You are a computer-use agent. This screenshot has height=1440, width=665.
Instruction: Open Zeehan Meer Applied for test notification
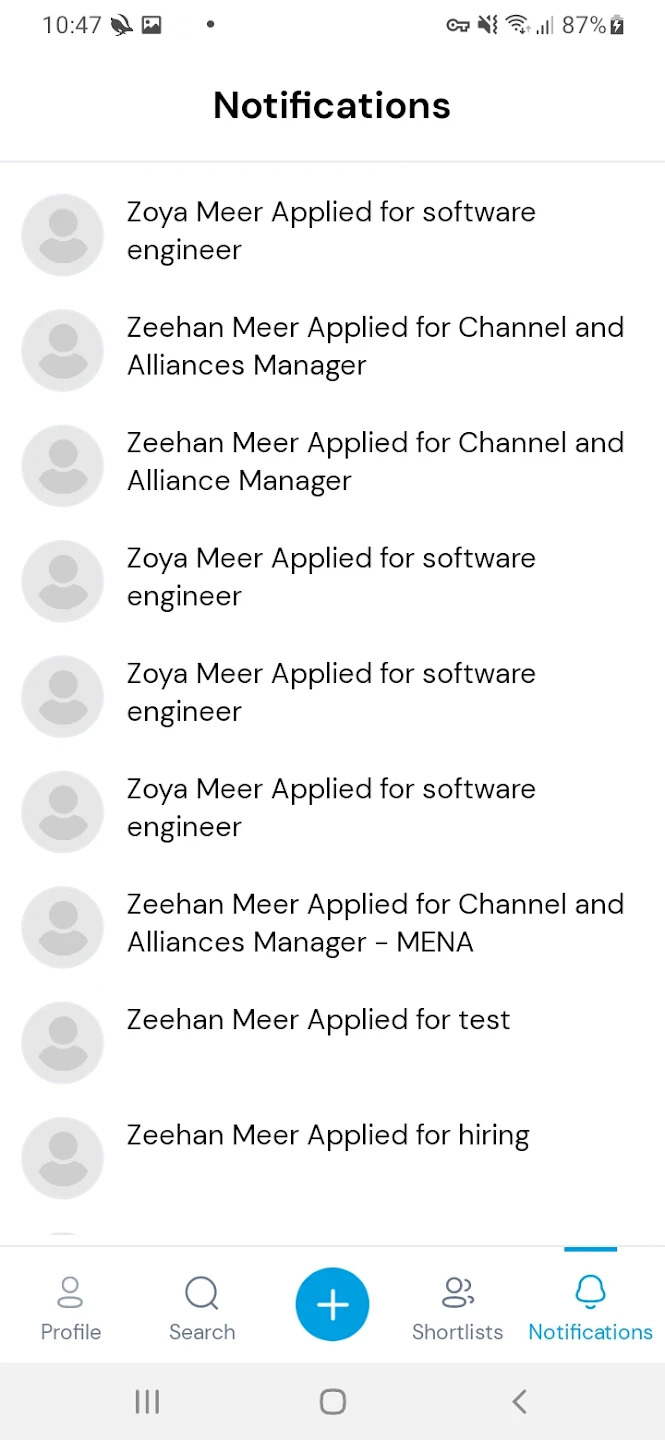click(332, 1041)
